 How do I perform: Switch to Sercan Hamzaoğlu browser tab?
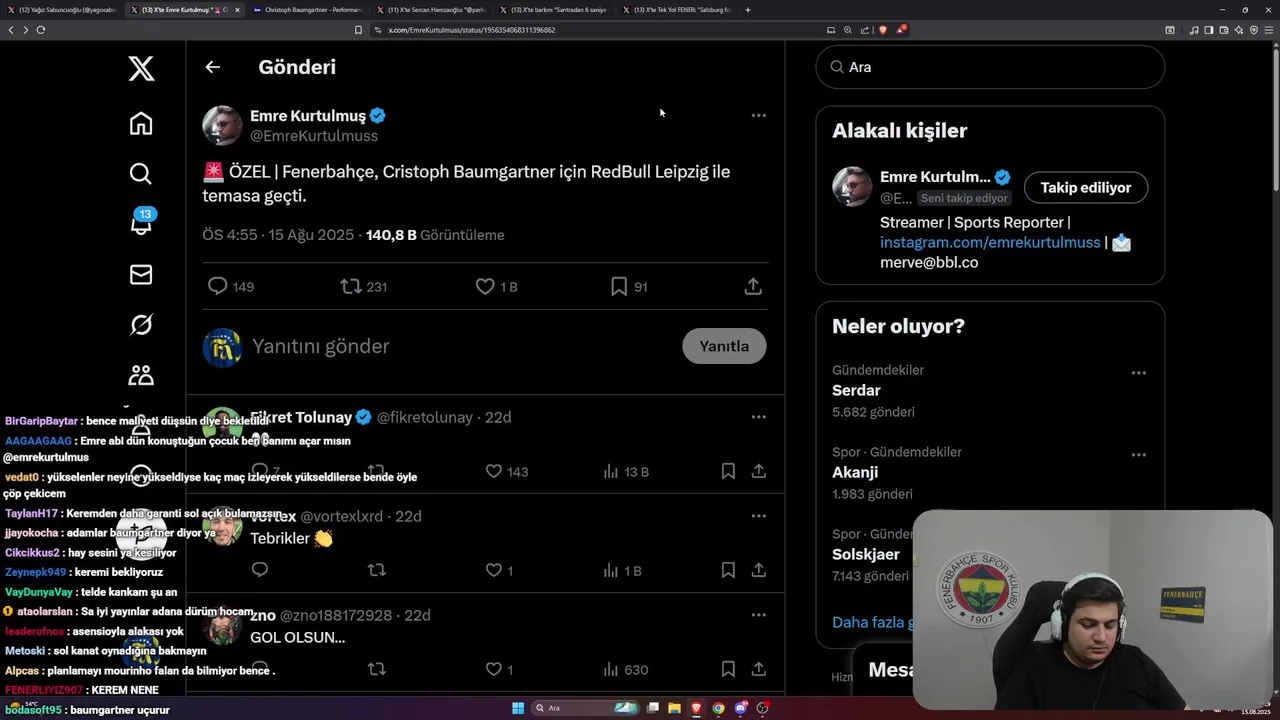(x=431, y=10)
